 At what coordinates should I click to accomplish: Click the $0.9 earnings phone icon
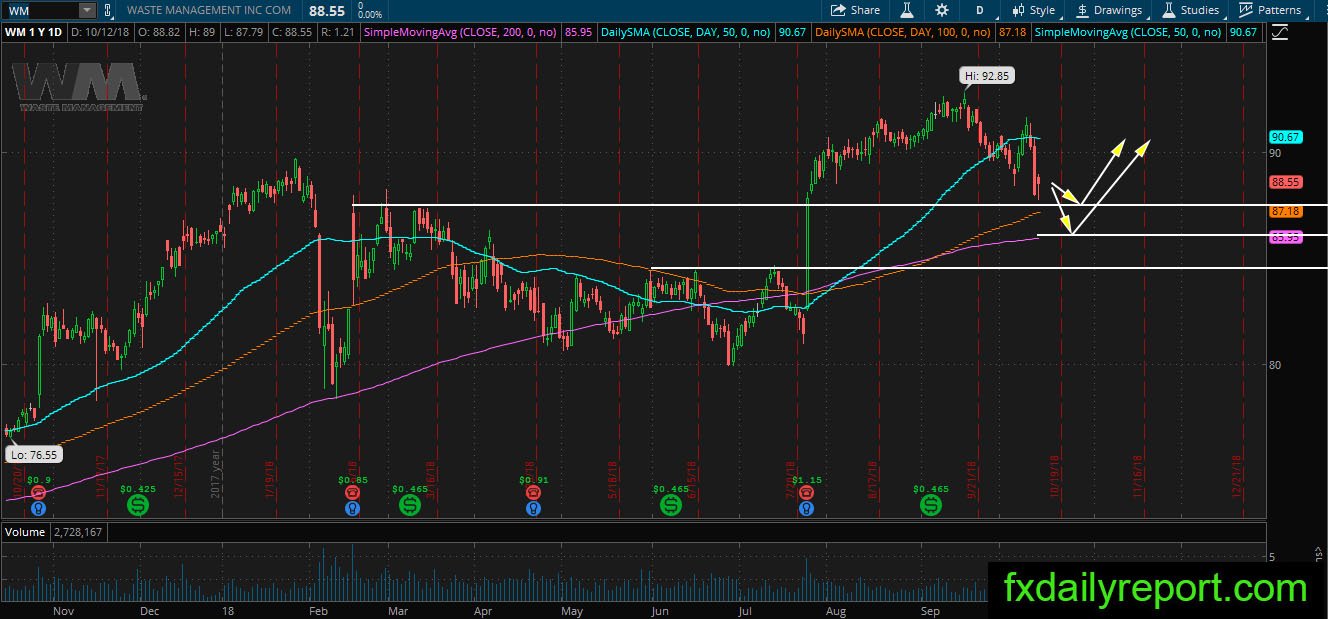tap(39, 493)
